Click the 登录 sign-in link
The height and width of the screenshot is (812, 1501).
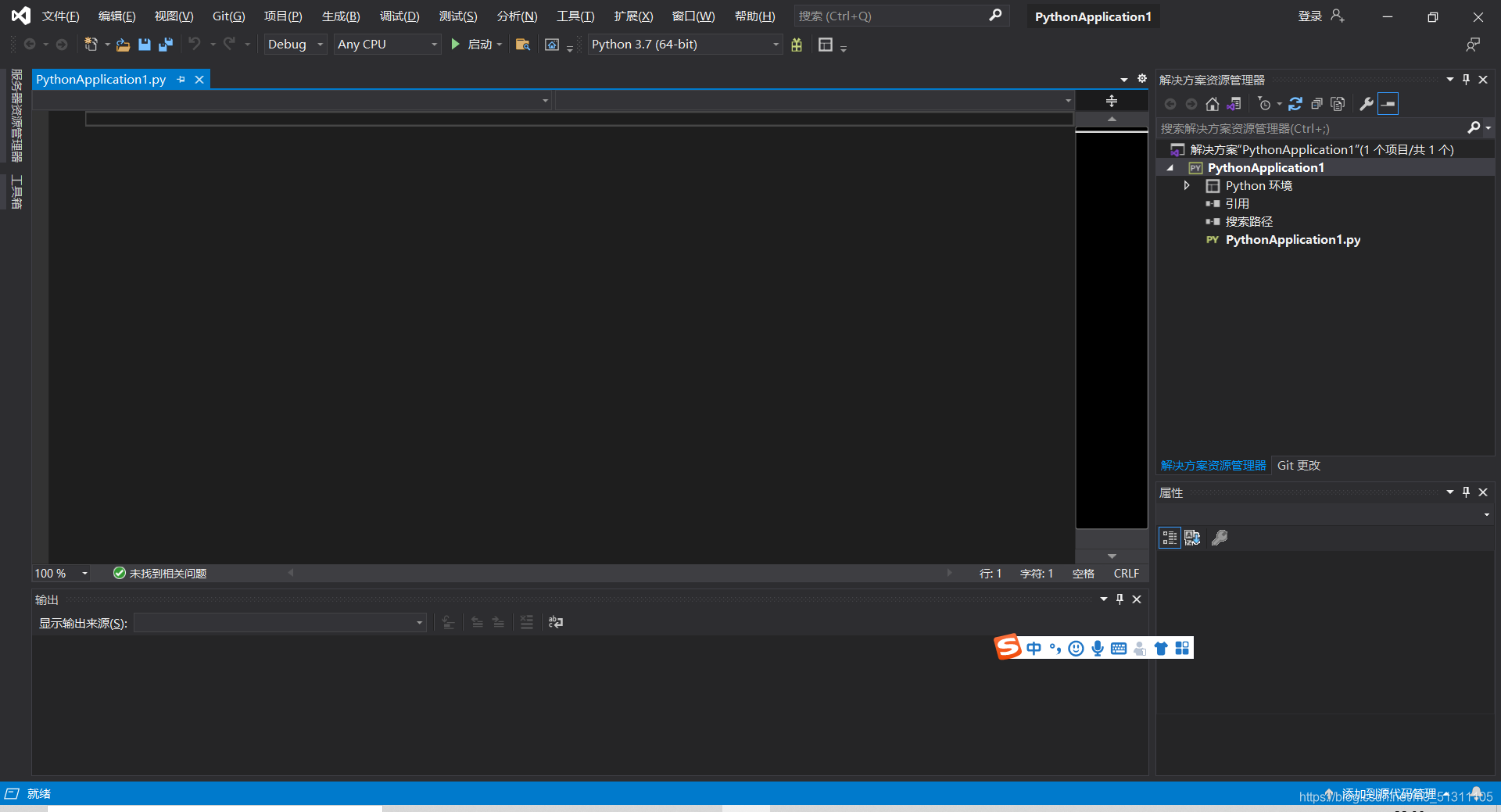coord(1309,16)
